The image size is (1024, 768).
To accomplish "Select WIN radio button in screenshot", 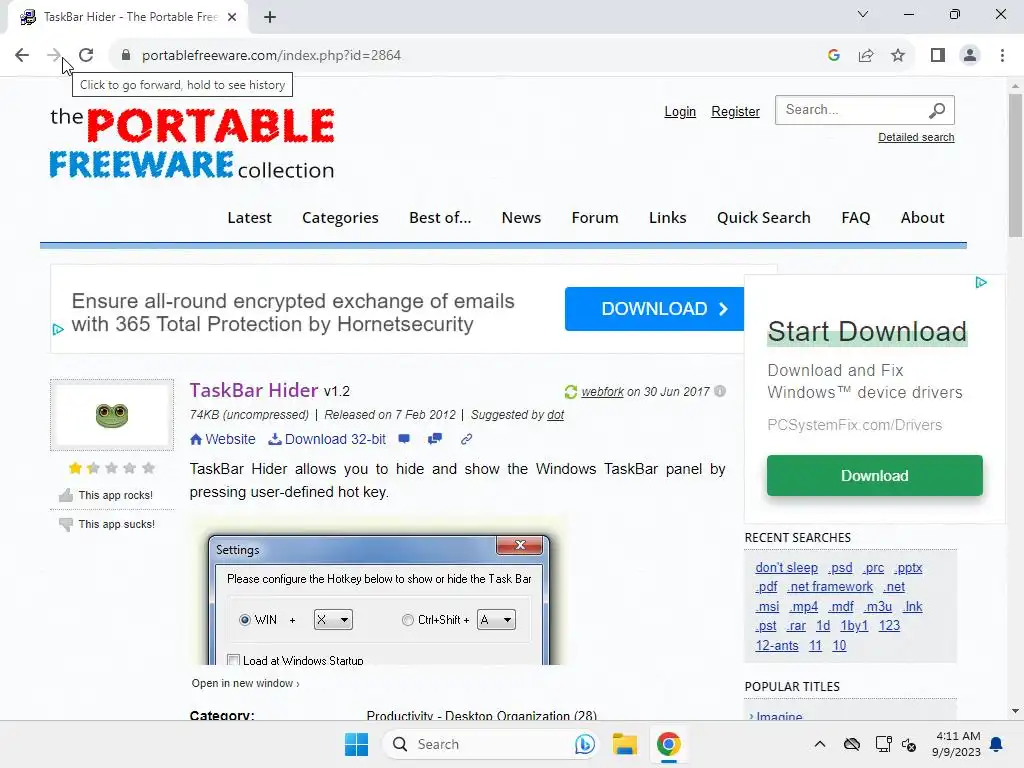I will point(245,620).
